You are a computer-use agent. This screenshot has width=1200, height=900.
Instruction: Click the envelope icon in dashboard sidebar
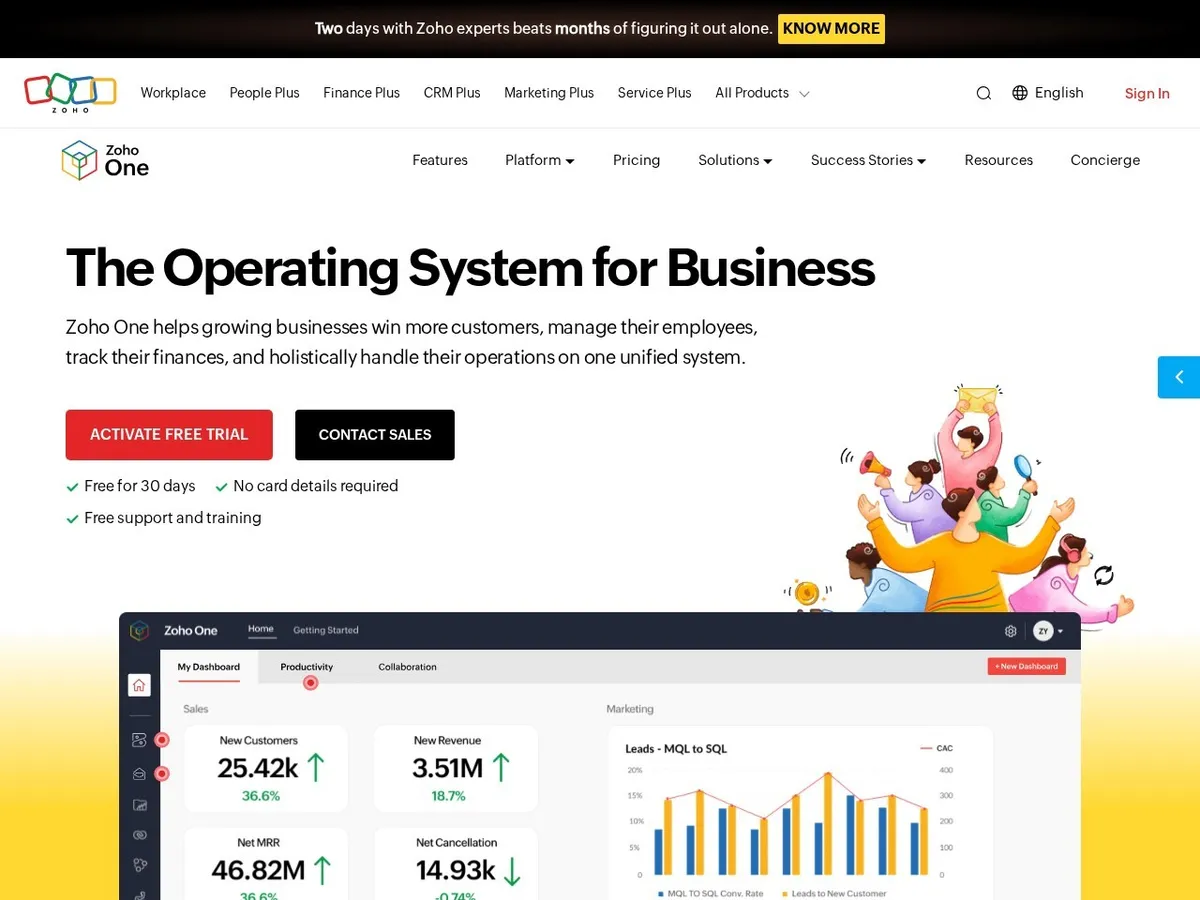[140, 773]
